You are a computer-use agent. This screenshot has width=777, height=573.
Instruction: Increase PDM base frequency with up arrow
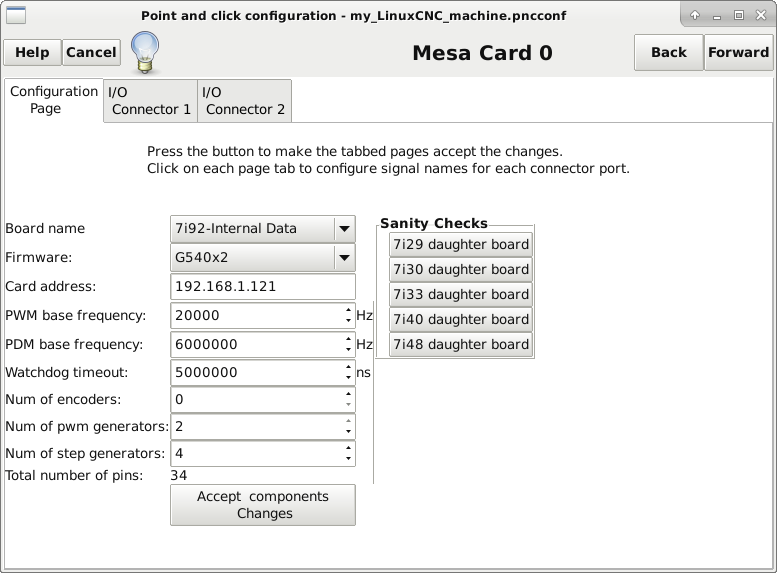pyautogui.click(x=348, y=339)
